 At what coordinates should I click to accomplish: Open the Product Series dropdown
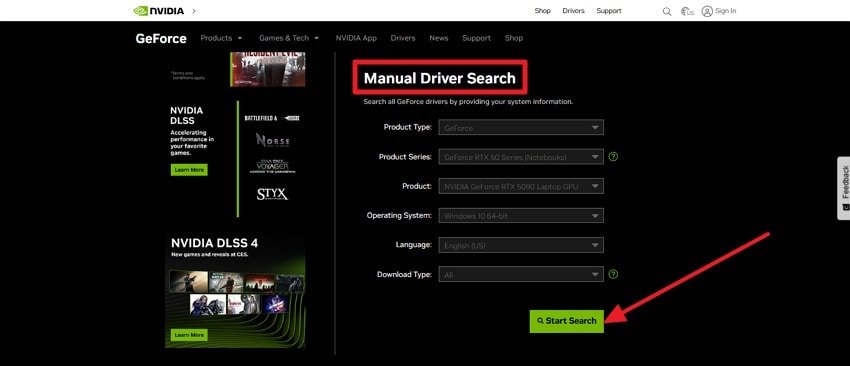(x=521, y=157)
